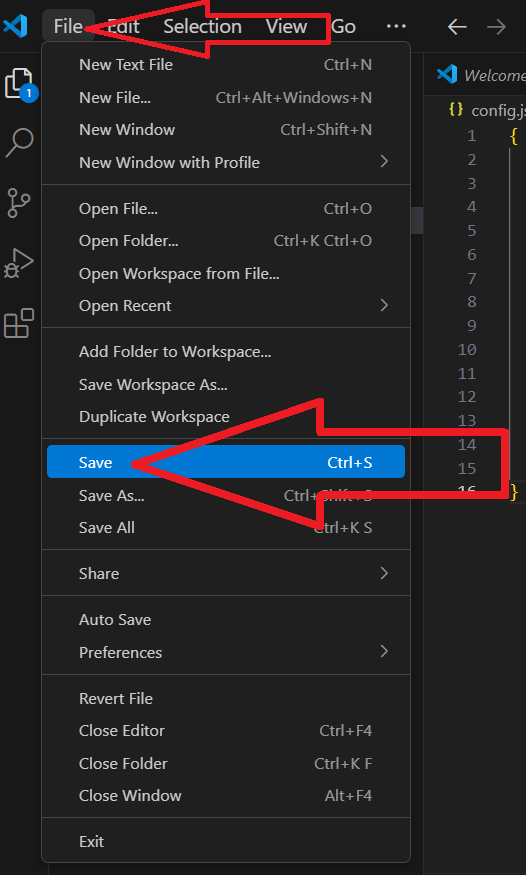This screenshot has width=526, height=875.
Task: Open the Search view icon
Action: pyautogui.click(x=20, y=143)
